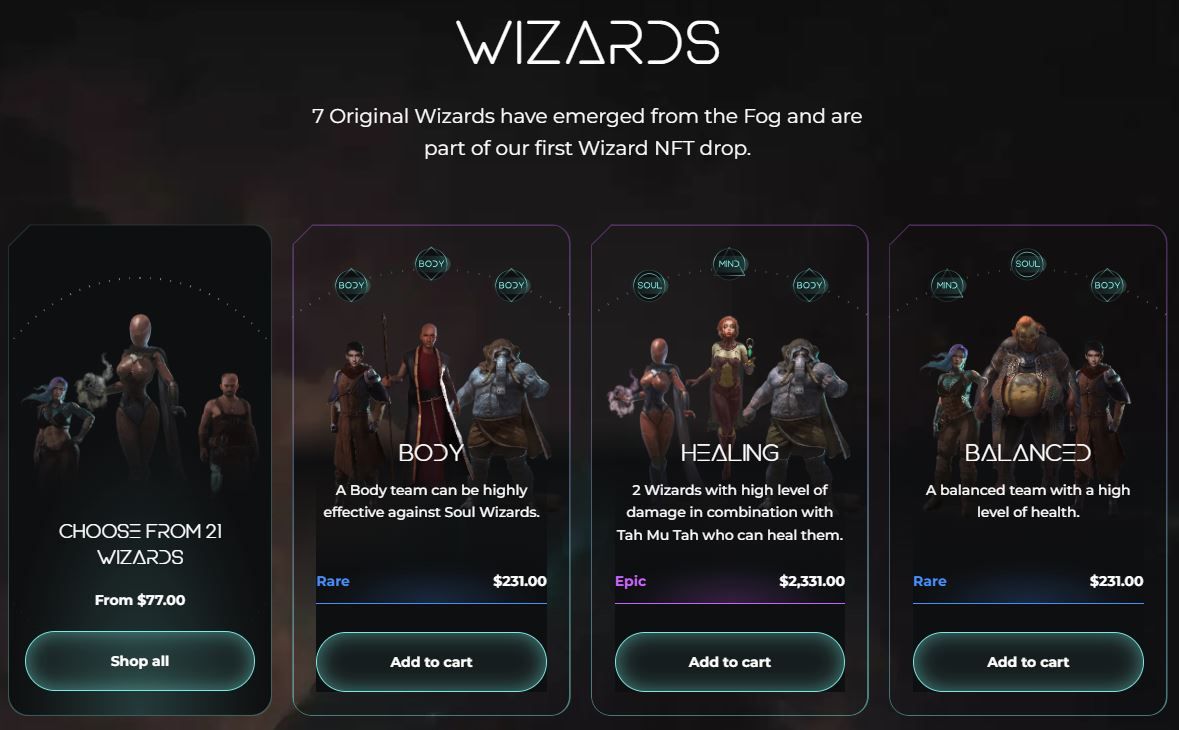Click the Epic rarity label
The width and height of the screenshot is (1179, 730).
tap(630, 581)
